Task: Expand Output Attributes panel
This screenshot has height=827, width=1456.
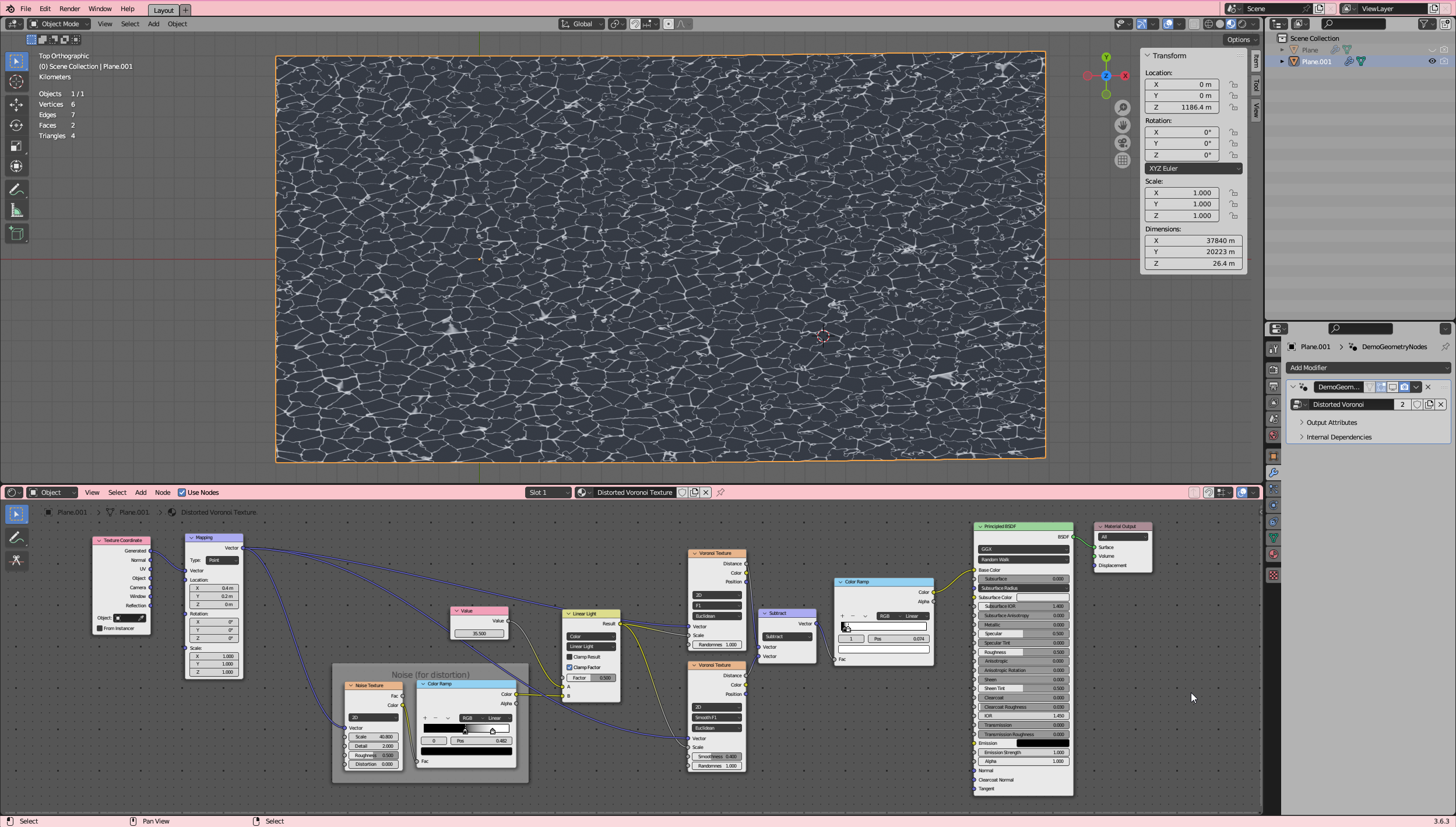Action: 1331,423
